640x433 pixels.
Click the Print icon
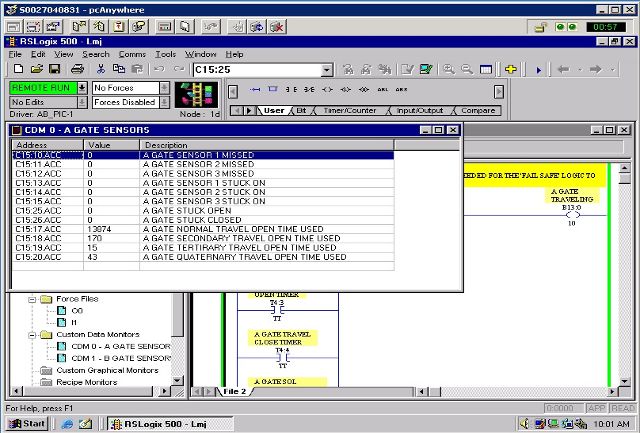click(77, 69)
